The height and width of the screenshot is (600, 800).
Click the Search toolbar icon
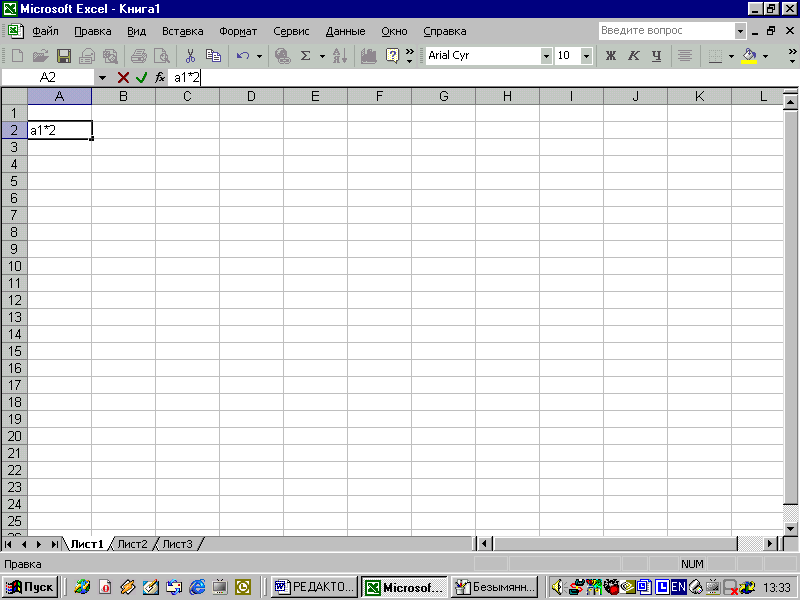click(110, 55)
